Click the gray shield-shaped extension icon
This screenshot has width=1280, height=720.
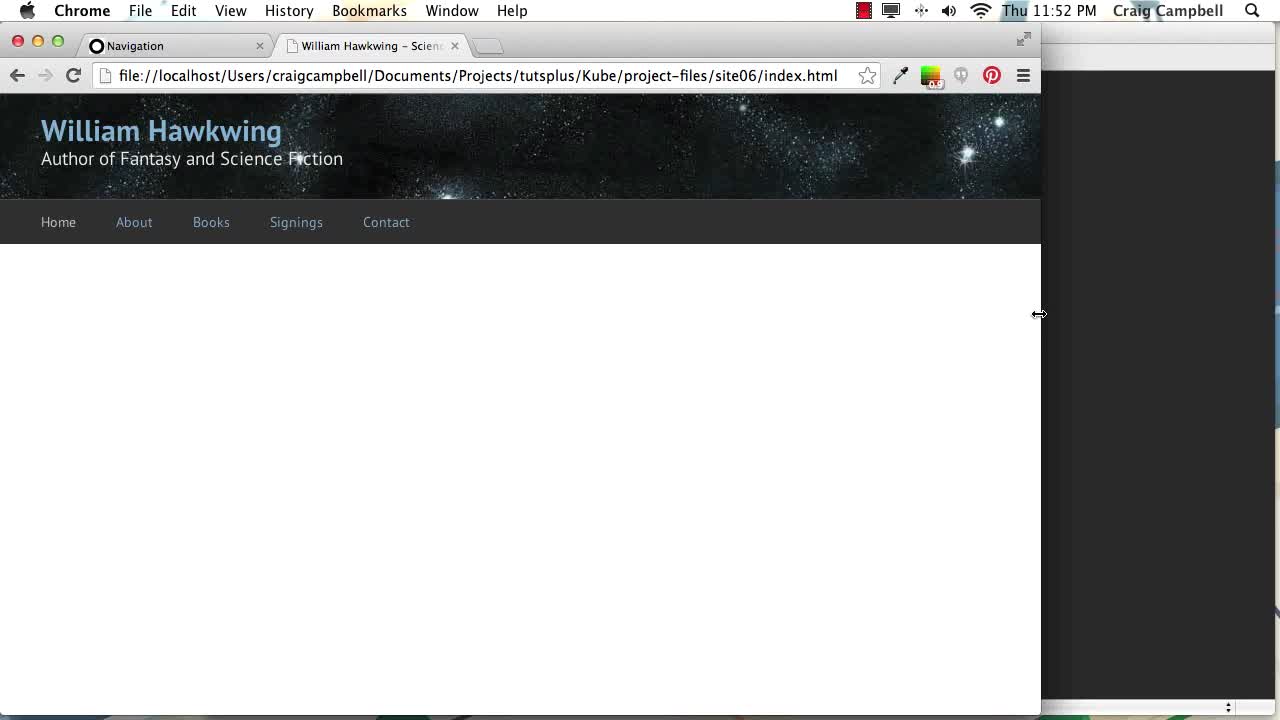pyautogui.click(x=961, y=76)
